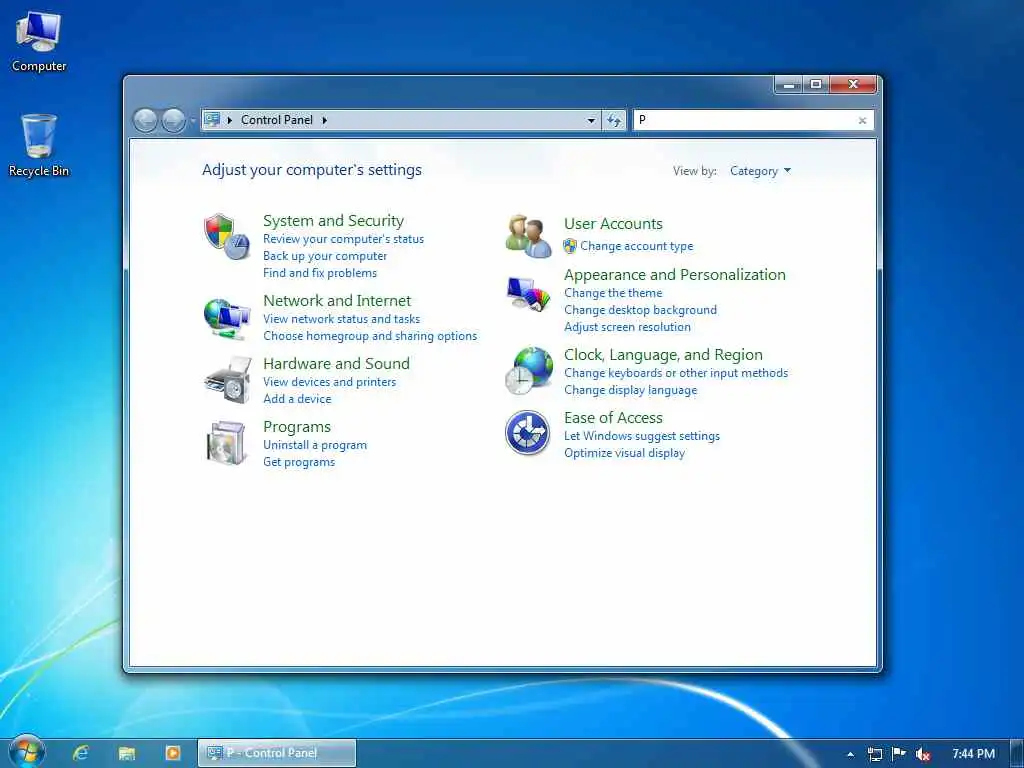Click Change desktop background link
Screen dimensions: 1024x768
(x=640, y=310)
